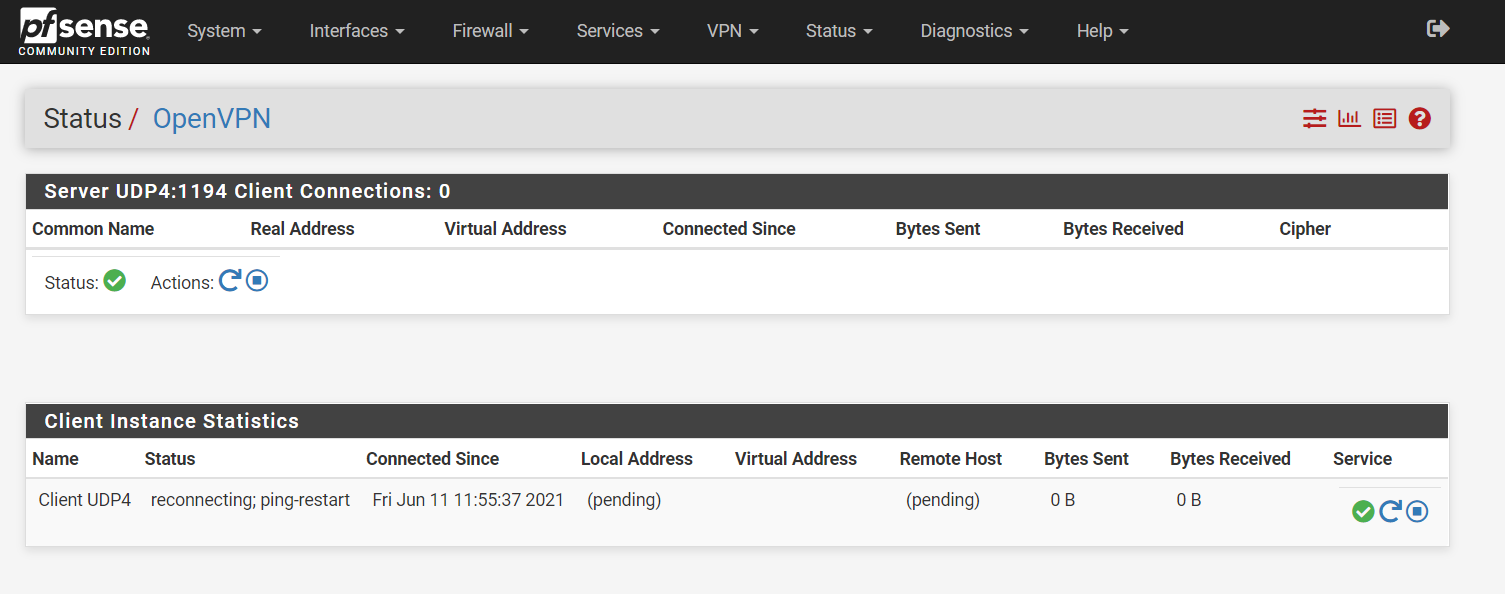Stop the OpenVPN server service icon
This screenshot has height=594, width=1505.
tap(257, 281)
